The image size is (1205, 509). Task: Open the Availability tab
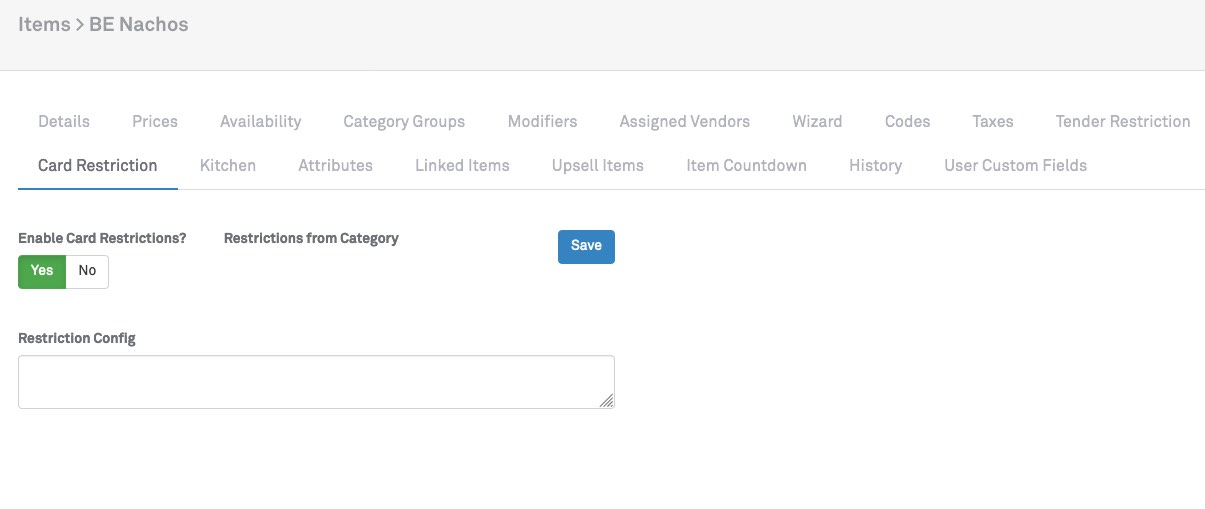pos(260,122)
